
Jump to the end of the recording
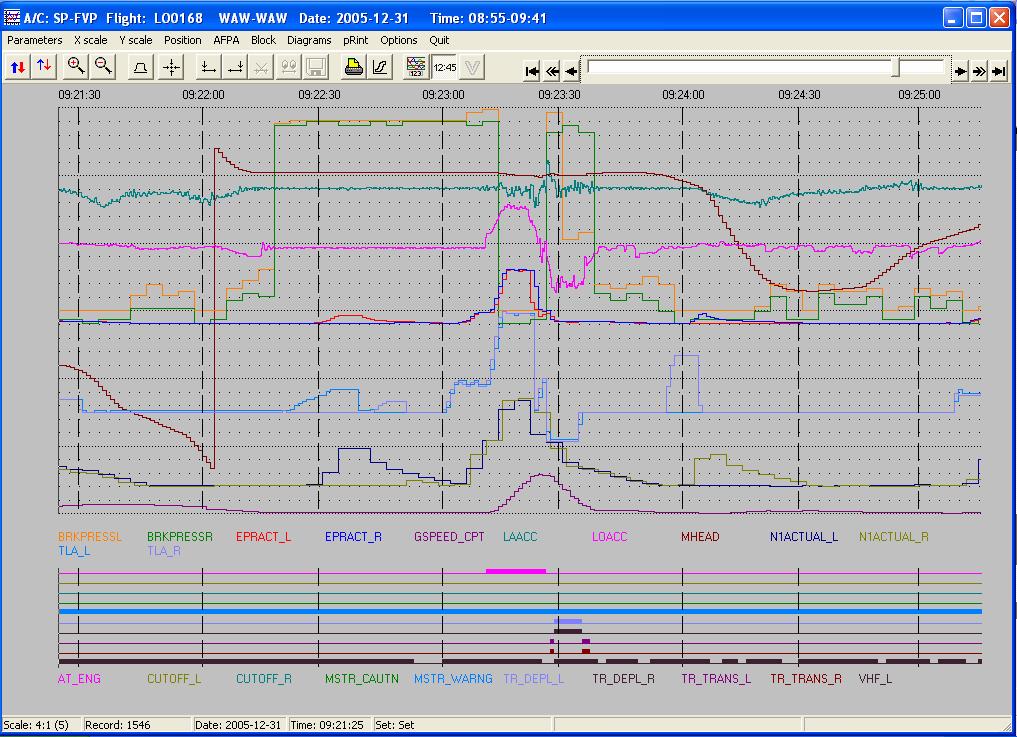click(999, 71)
